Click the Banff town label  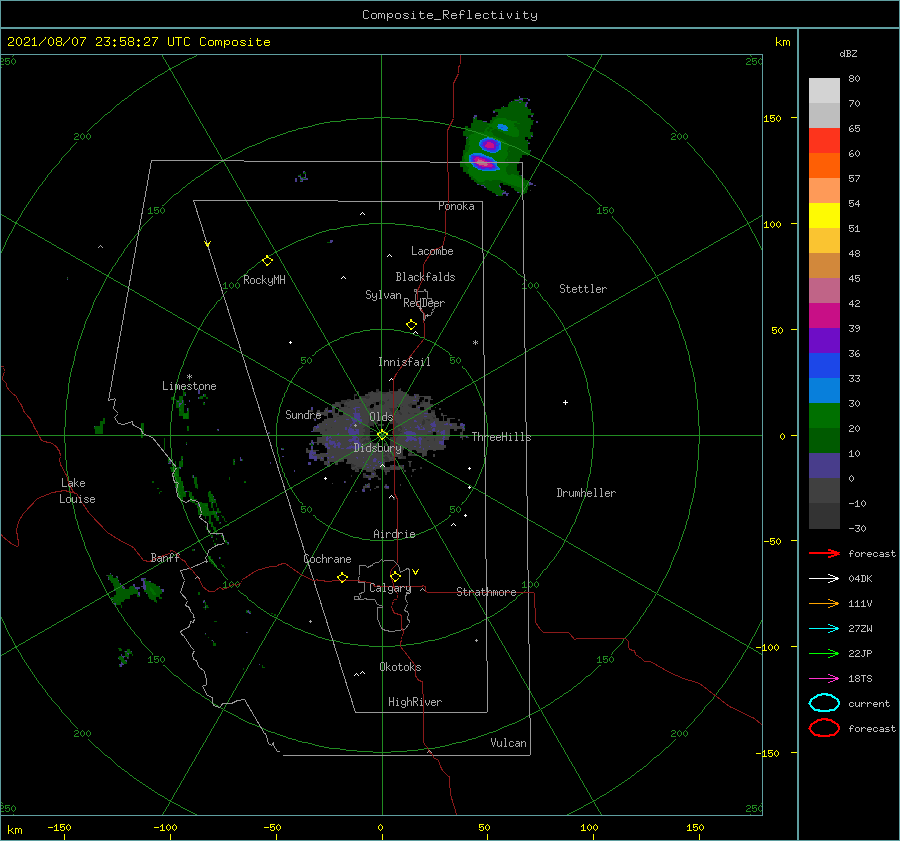point(165,557)
